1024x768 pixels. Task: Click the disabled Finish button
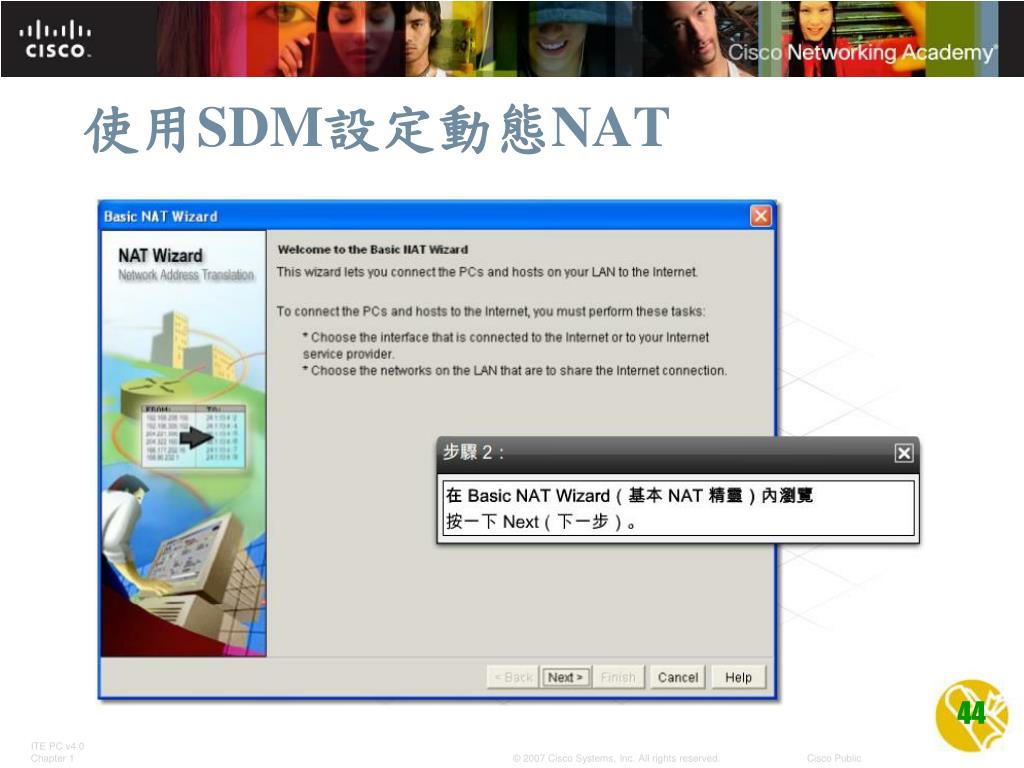618,677
